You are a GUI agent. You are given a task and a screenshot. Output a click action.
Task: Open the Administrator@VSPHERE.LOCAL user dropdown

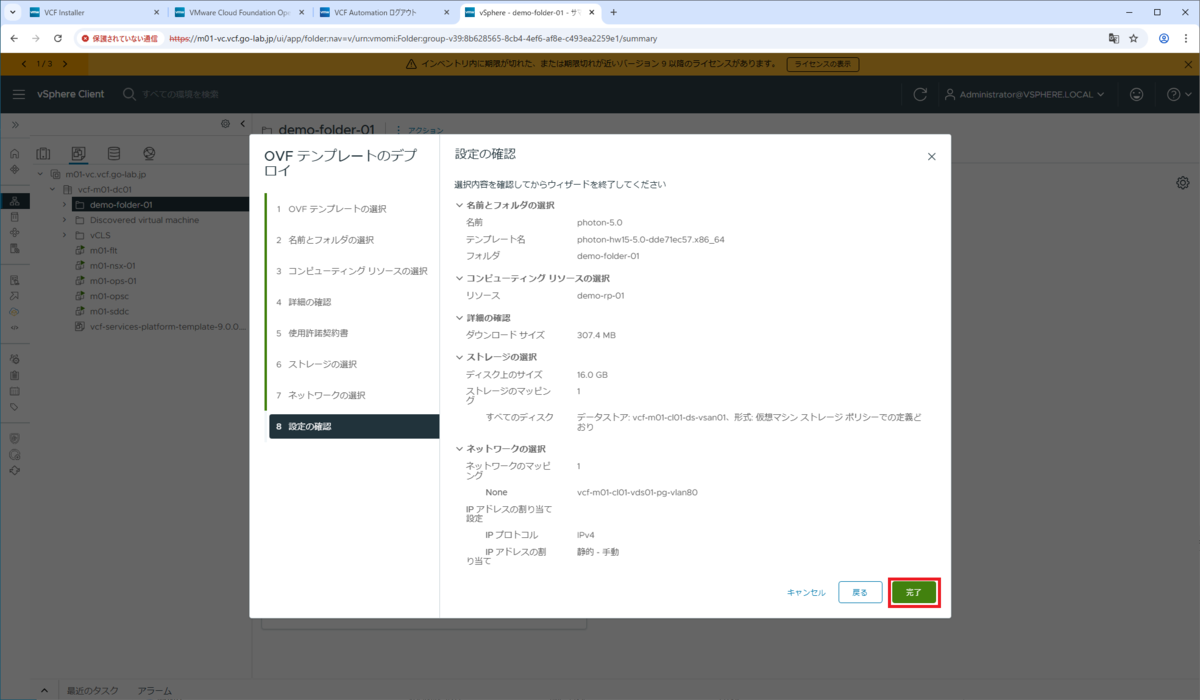[1024, 94]
